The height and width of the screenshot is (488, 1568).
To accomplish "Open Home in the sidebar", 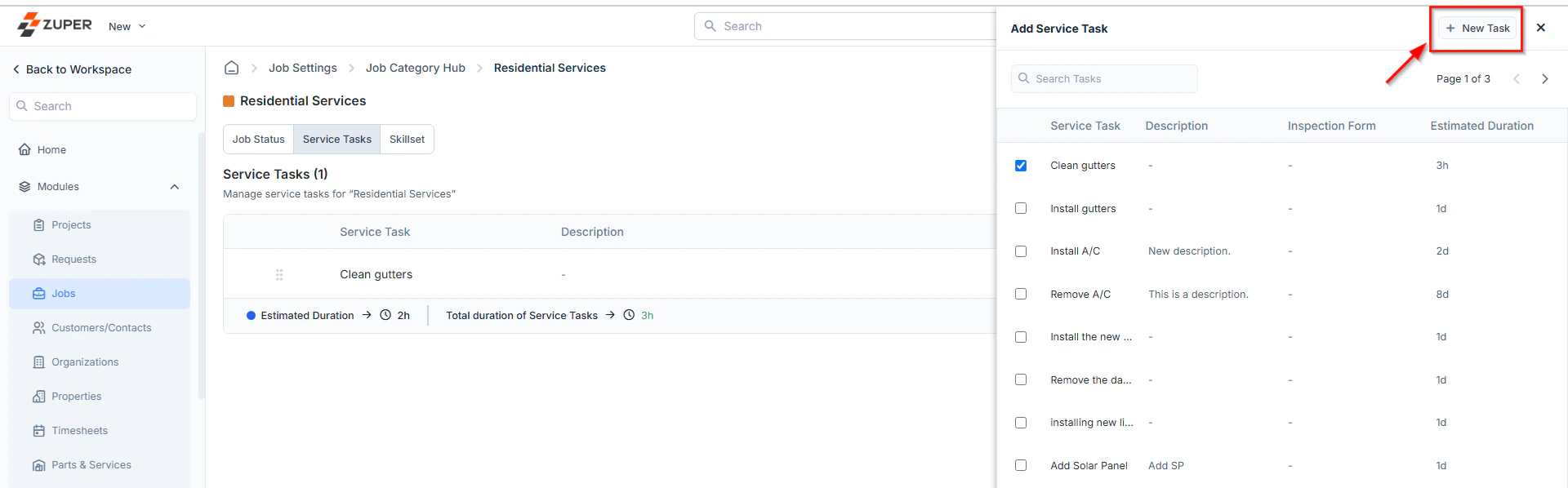I will point(42,149).
